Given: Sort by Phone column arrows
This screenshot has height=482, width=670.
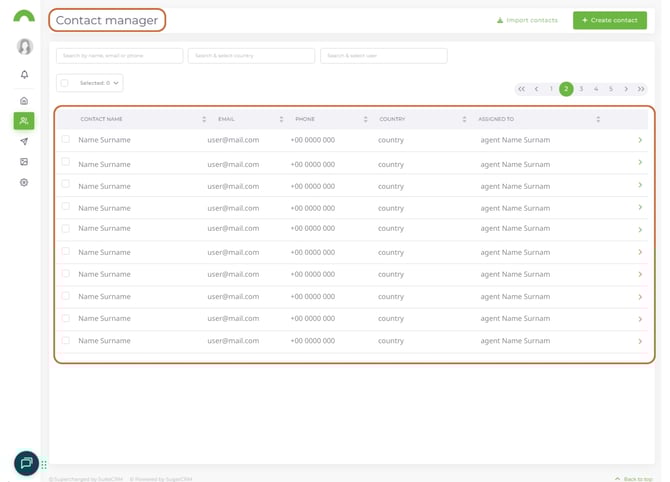Looking at the screenshot, I should click(365, 119).
